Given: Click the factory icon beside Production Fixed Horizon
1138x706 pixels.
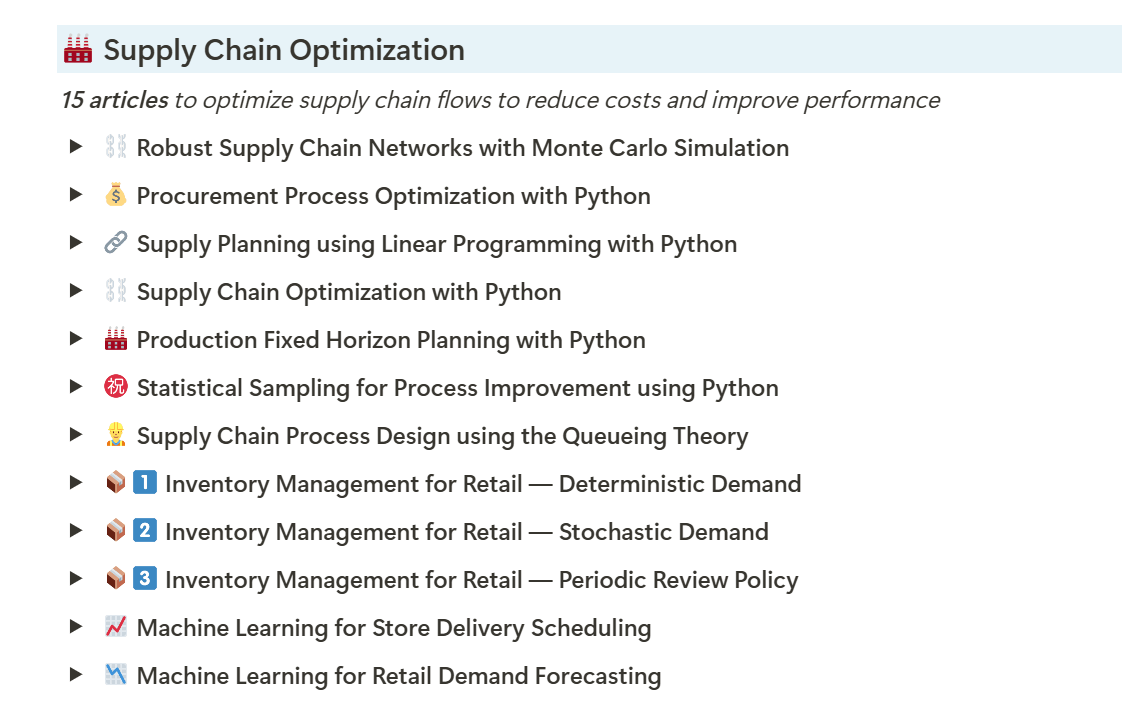Looking at the screenshot, I should 116,340.
